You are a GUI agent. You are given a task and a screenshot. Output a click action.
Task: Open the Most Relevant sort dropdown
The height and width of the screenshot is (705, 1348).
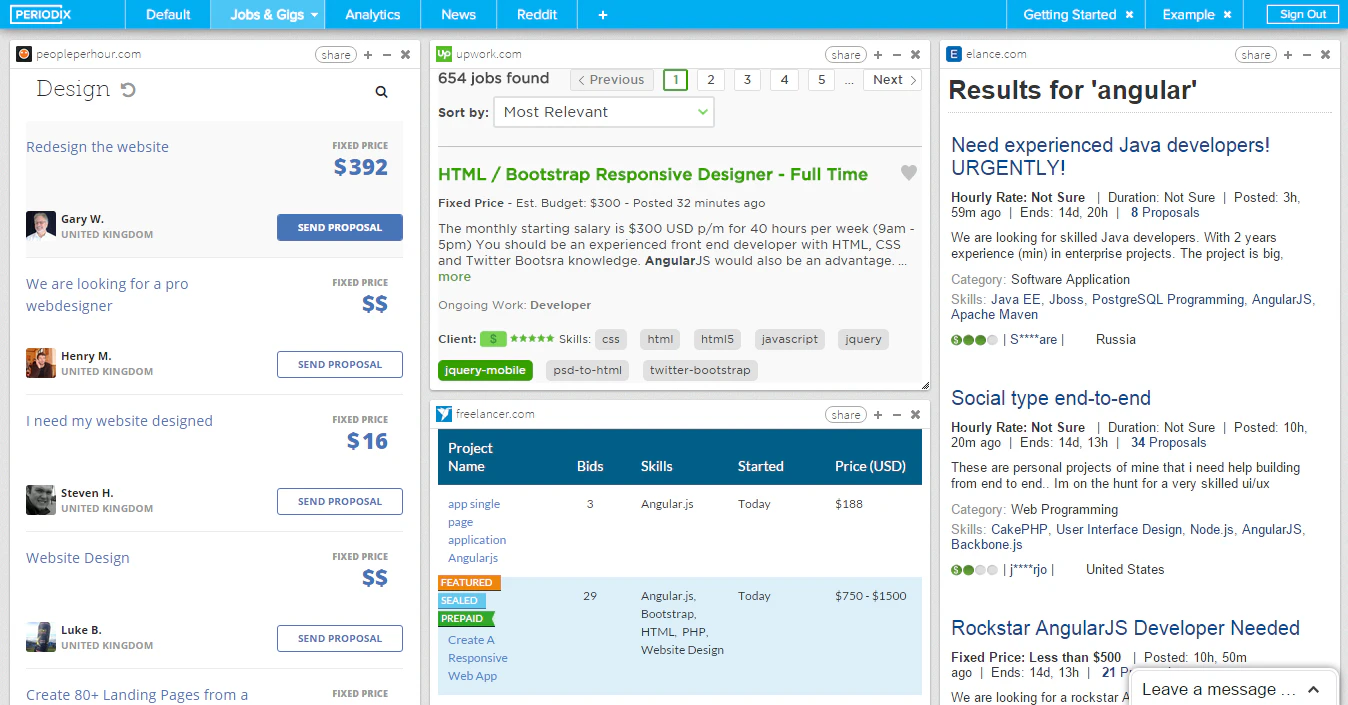(x=604, y=112)
